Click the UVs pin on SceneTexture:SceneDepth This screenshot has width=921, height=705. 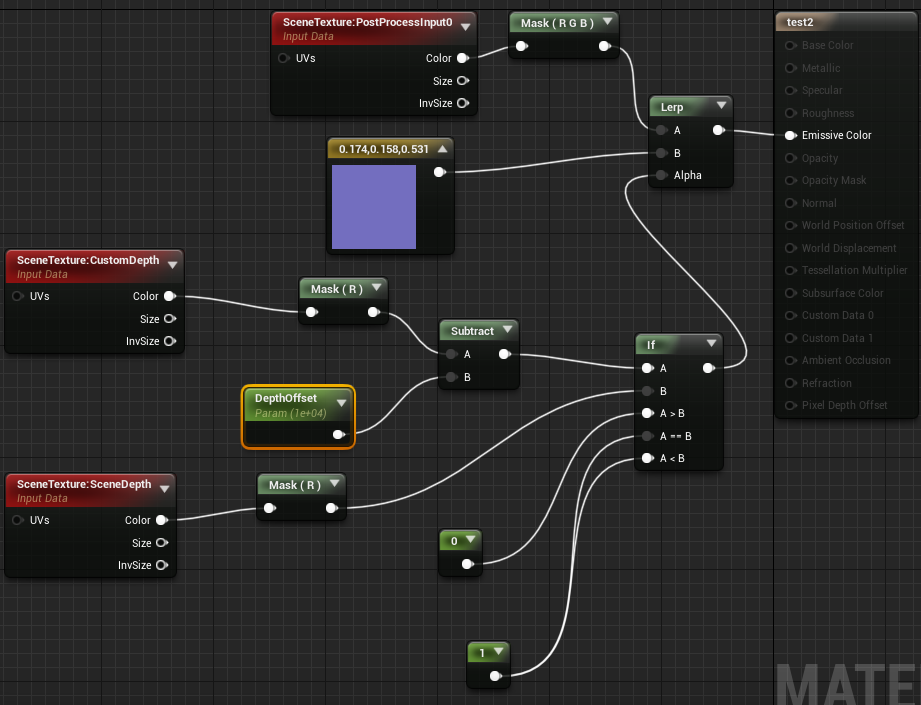click(x=19, y=520)
